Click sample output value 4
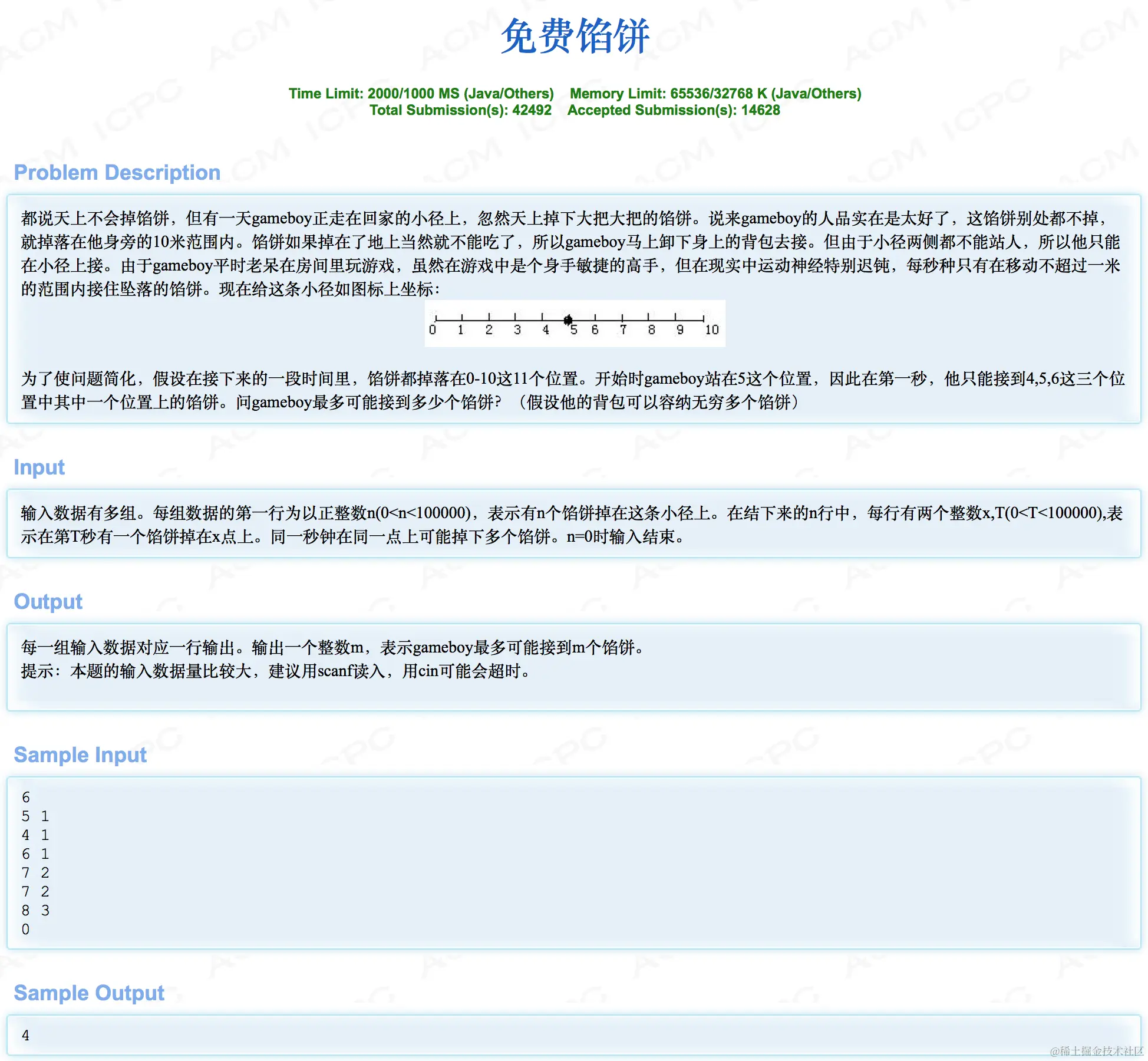1148x1061 pixels. pos(25,1035)
